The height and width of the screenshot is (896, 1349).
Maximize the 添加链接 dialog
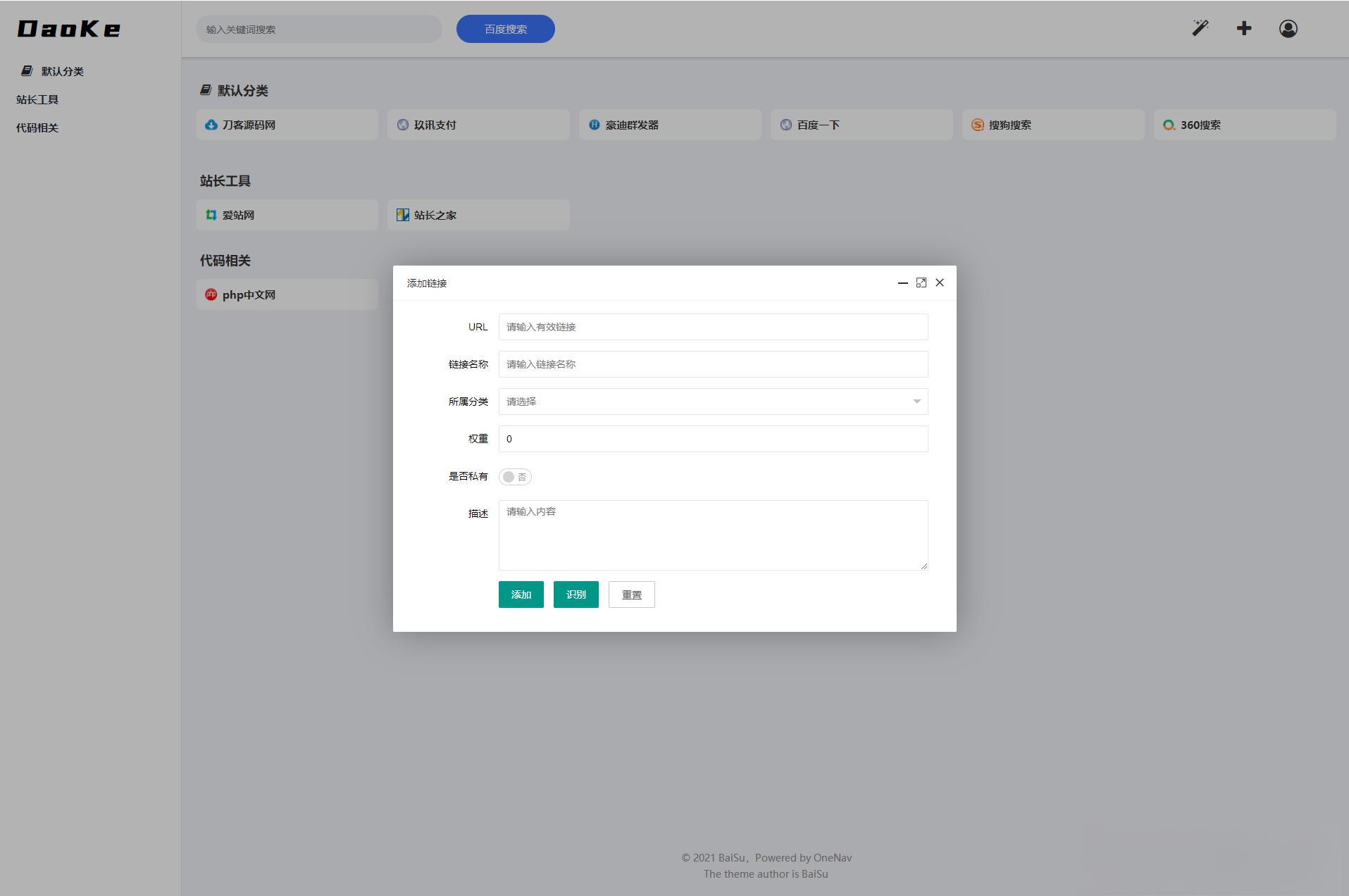[921, 282]
